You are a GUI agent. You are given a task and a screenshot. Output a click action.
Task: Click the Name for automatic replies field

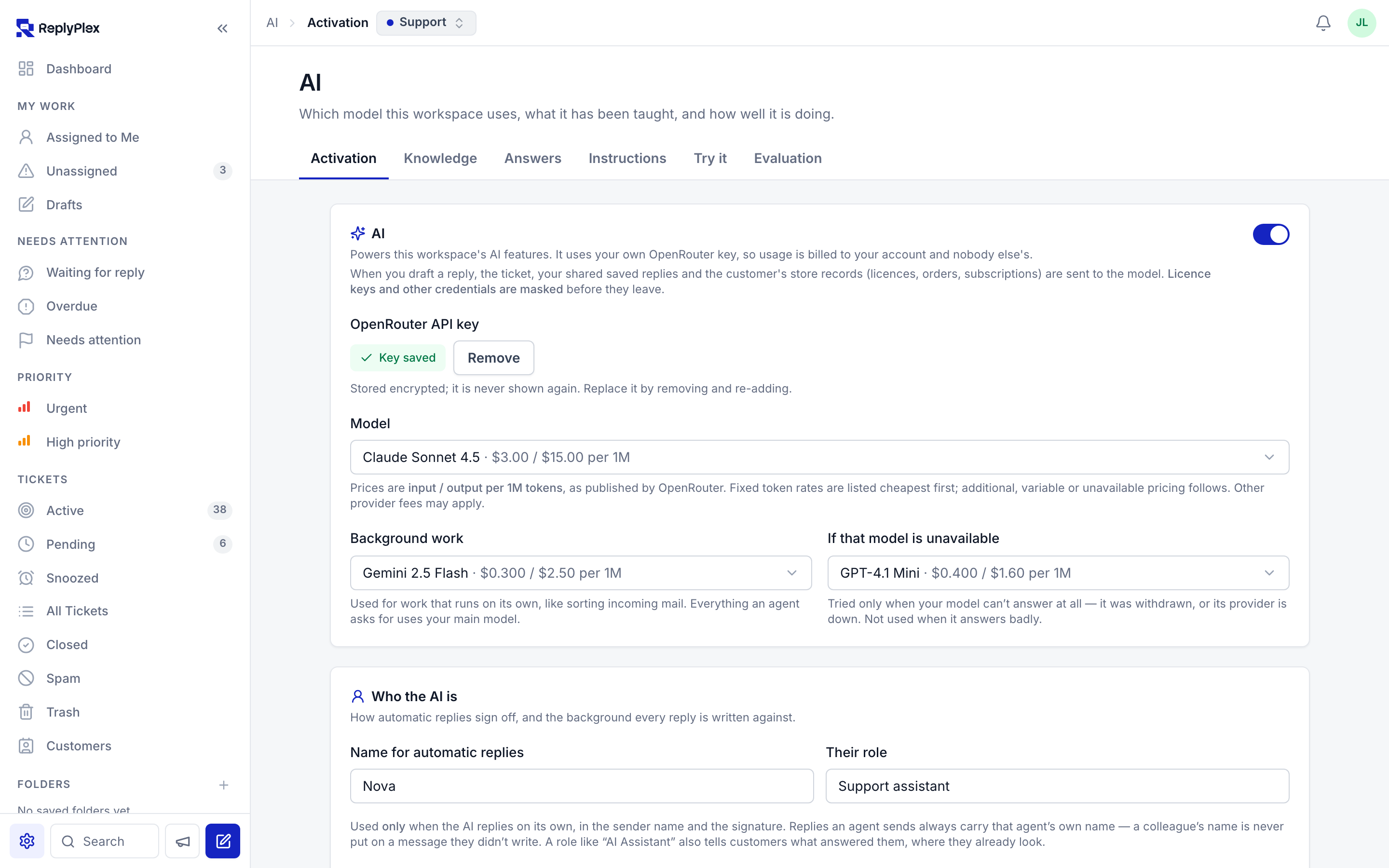pos(582,786)
